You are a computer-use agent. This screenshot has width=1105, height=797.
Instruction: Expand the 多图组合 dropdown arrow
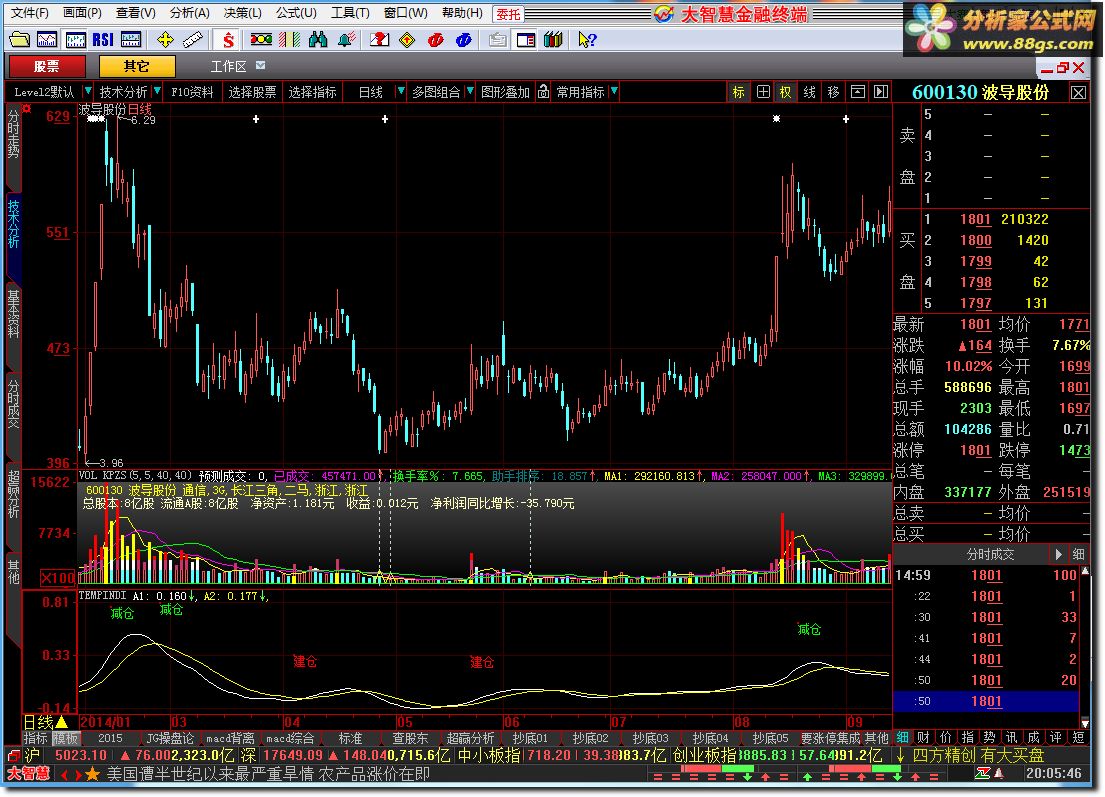coord(470,91)
